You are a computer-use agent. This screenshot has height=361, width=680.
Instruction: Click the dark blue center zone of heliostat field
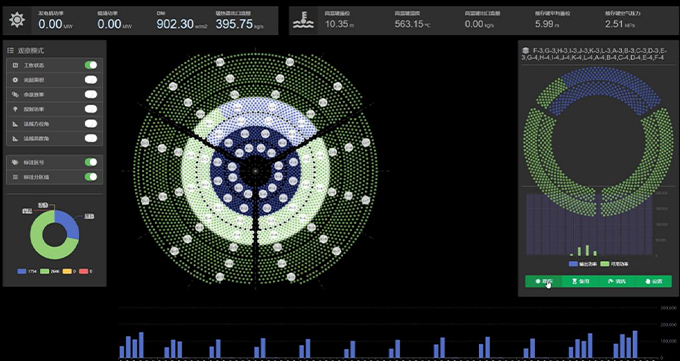click(x=255, y=171)
